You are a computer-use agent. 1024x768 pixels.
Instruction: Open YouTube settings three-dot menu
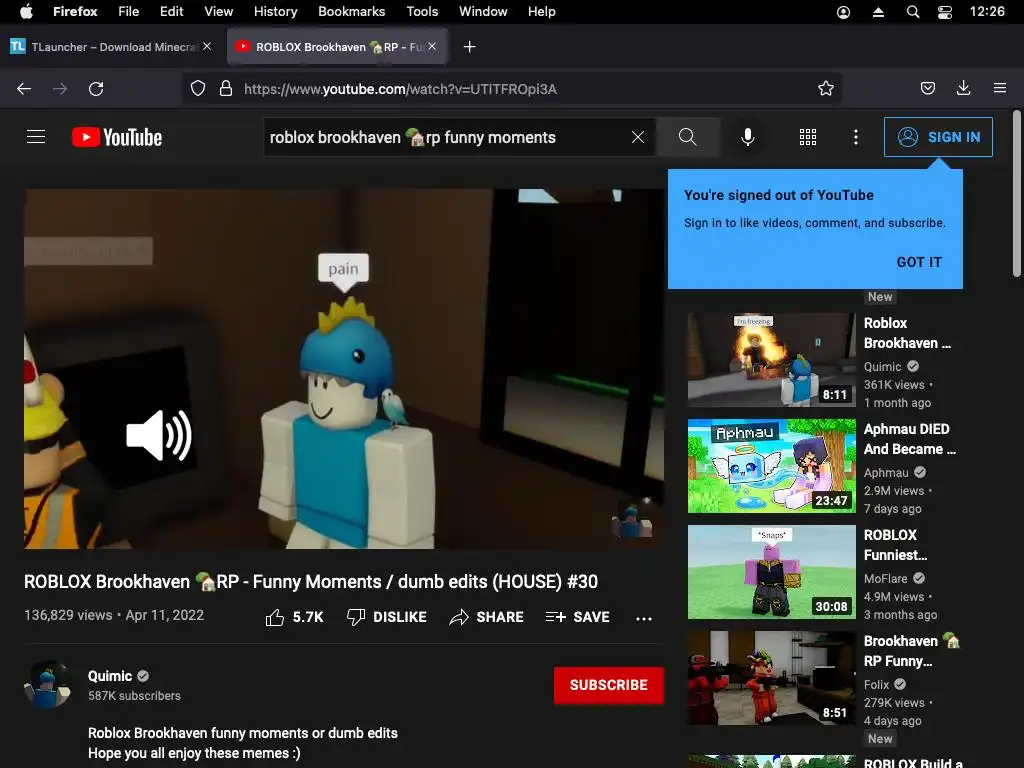(856, 137)
